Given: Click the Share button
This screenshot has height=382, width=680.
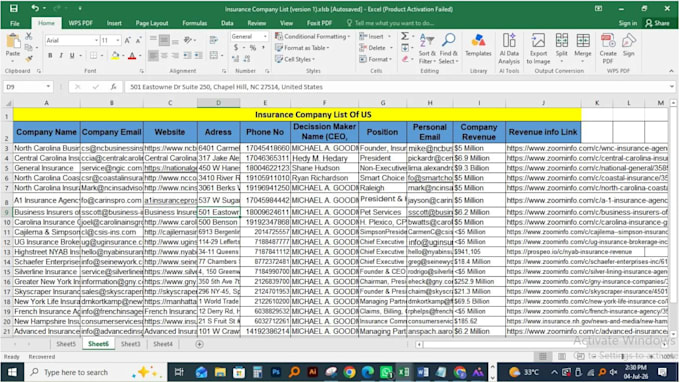Looking at the screenshot, I should click(657, 23).
